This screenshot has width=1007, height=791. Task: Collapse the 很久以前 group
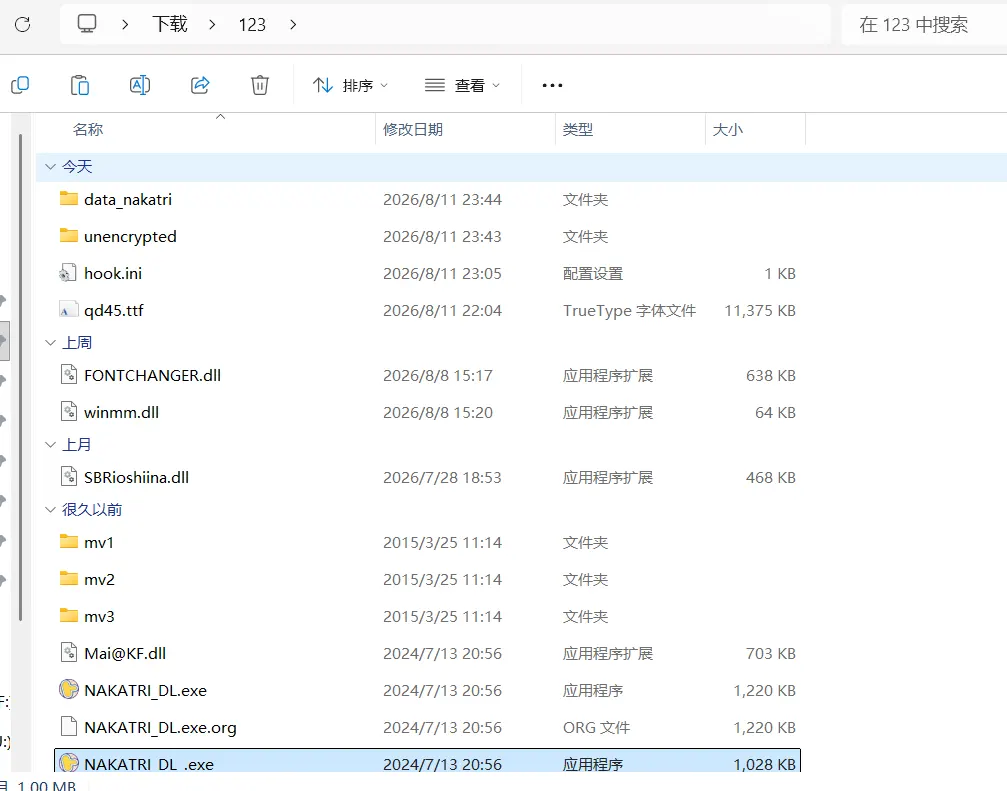coord(50,509)
